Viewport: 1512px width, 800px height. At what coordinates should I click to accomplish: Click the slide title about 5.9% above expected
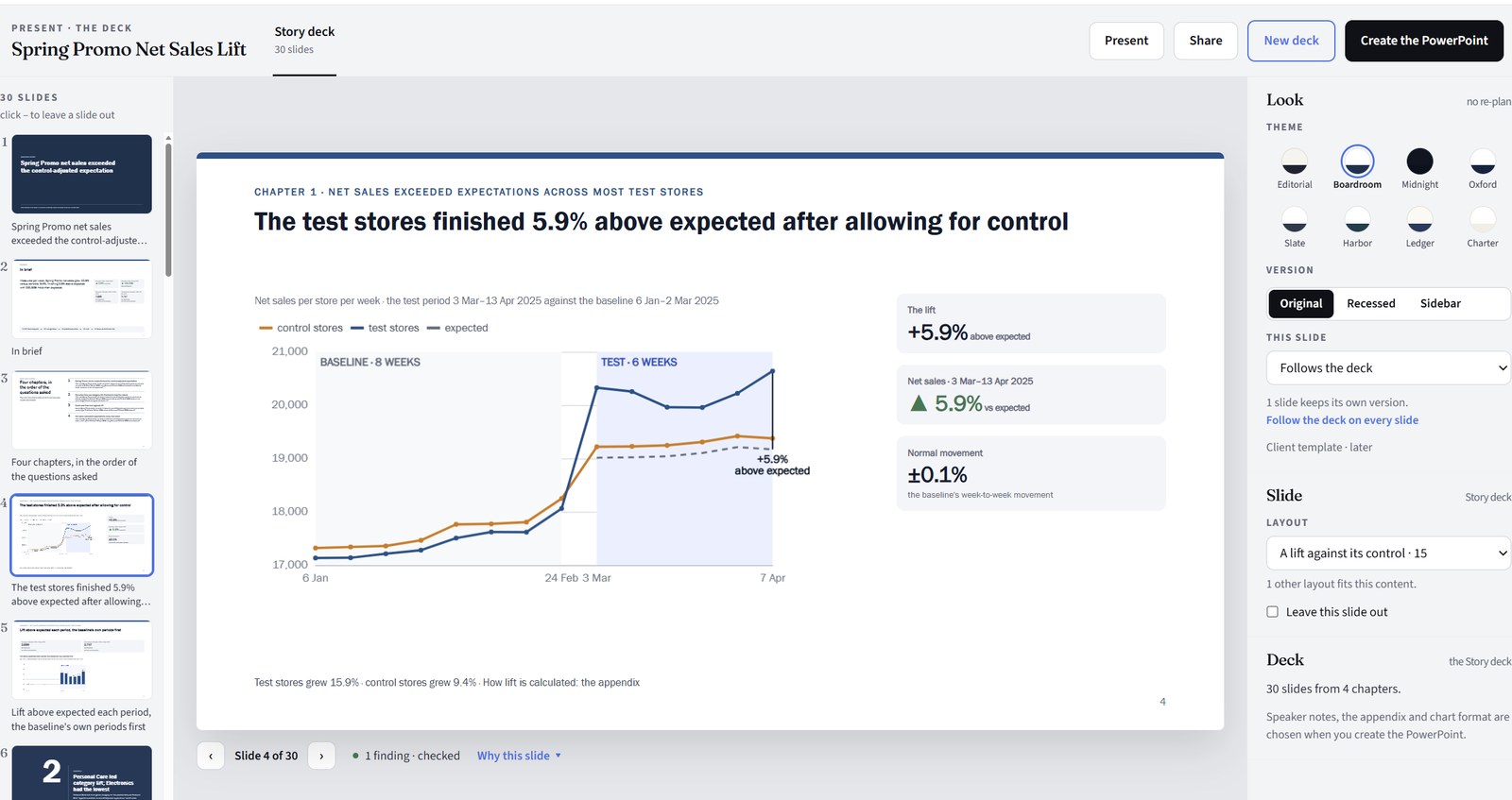[661, 222]
